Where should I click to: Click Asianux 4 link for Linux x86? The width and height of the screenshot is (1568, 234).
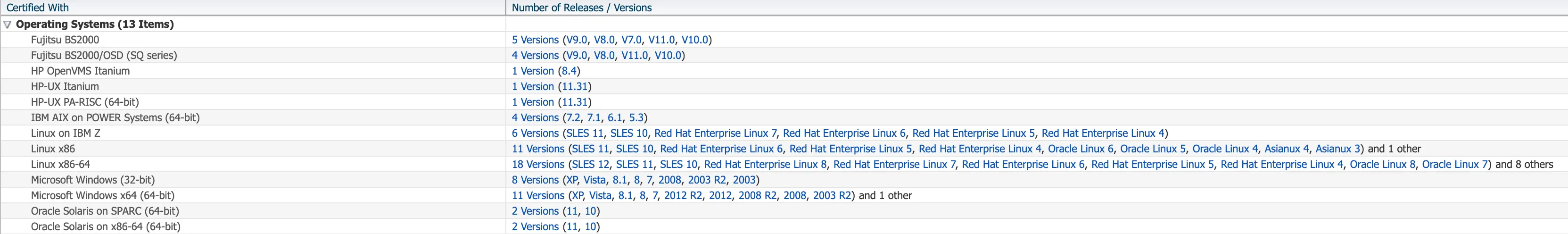tap(1286, 149)
